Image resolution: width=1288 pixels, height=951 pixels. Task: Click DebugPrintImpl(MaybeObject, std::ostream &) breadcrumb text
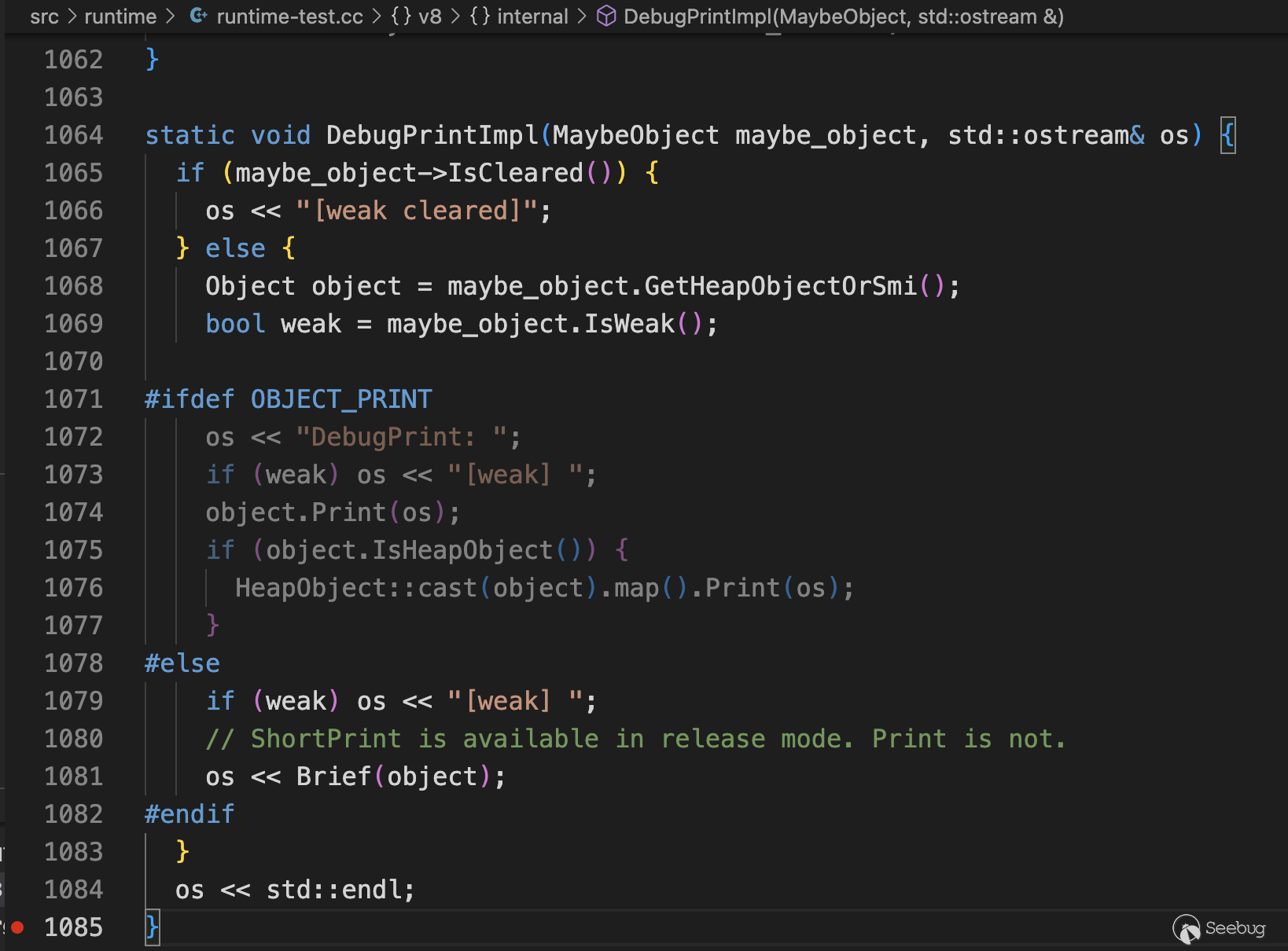pyautogui.click(x=843, y=17)
